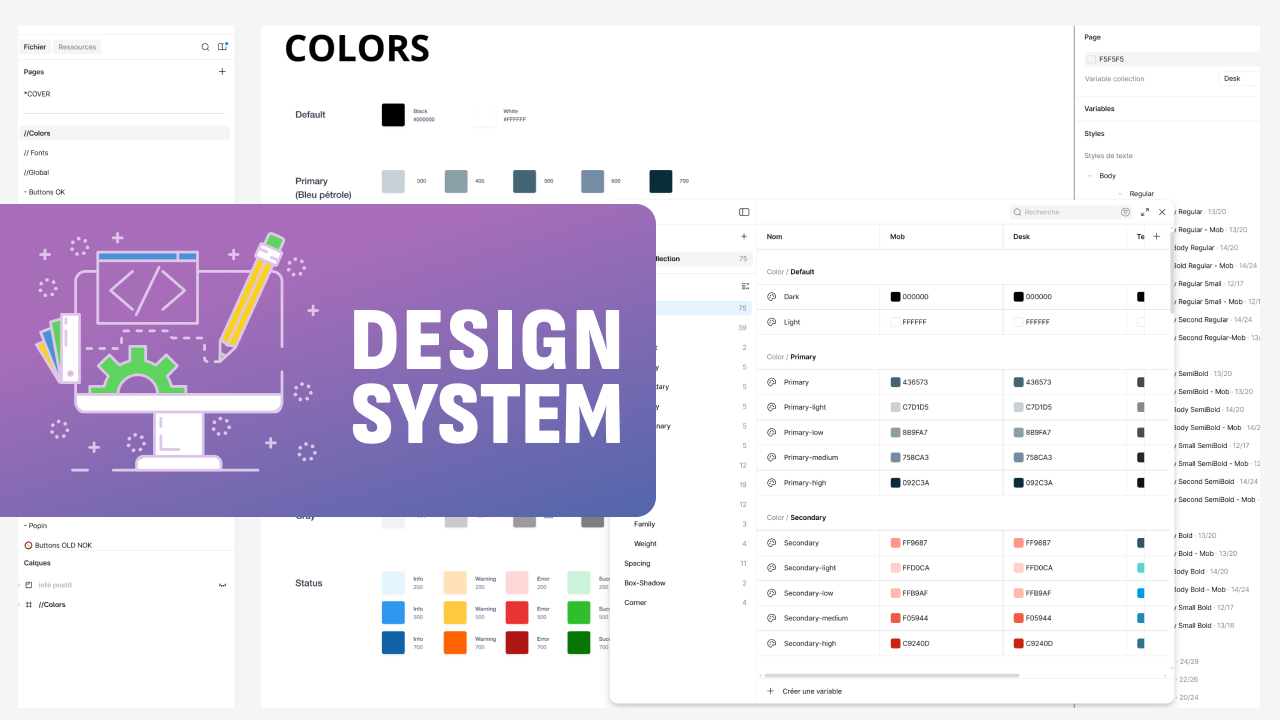This screenshot has width=1280, height=720.
Task: Add a new page with the plus icon
Action: point(222,72)
